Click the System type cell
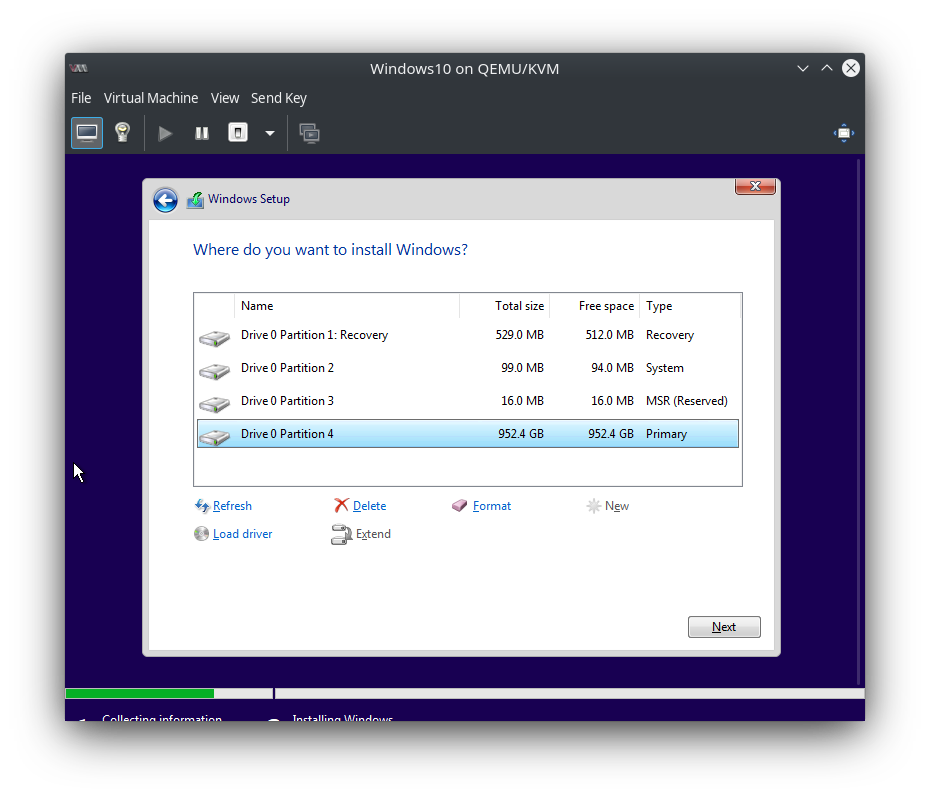This screenshot has width=930, height=798. click(664, 368)
